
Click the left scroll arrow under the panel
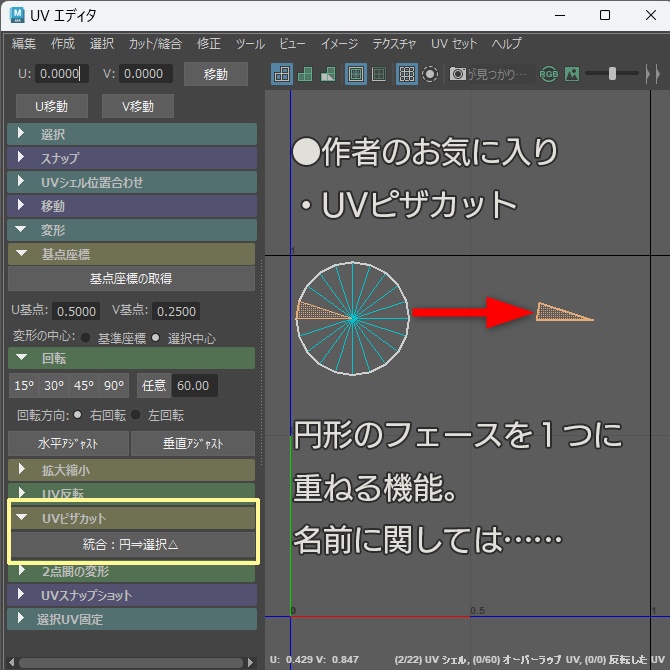pyautogui.click(x=12, y=662)
